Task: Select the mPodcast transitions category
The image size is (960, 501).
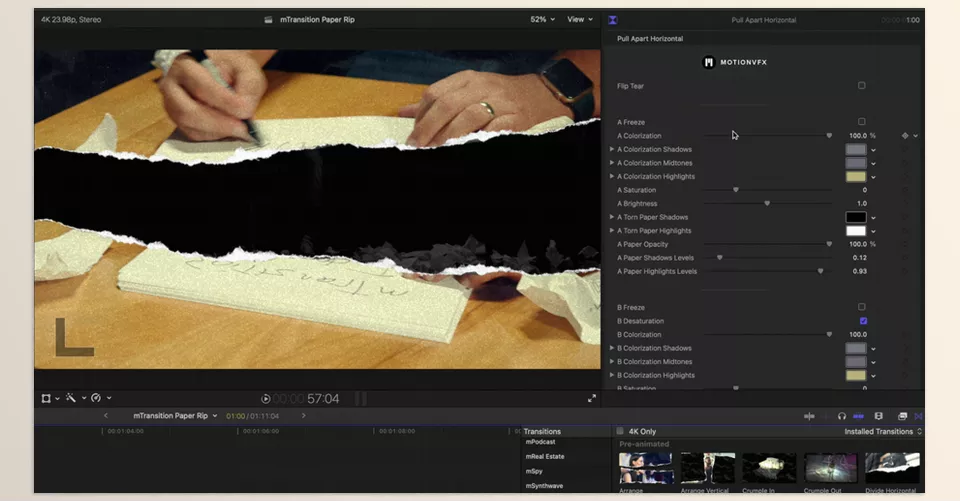Action: (x=541, y=442)
